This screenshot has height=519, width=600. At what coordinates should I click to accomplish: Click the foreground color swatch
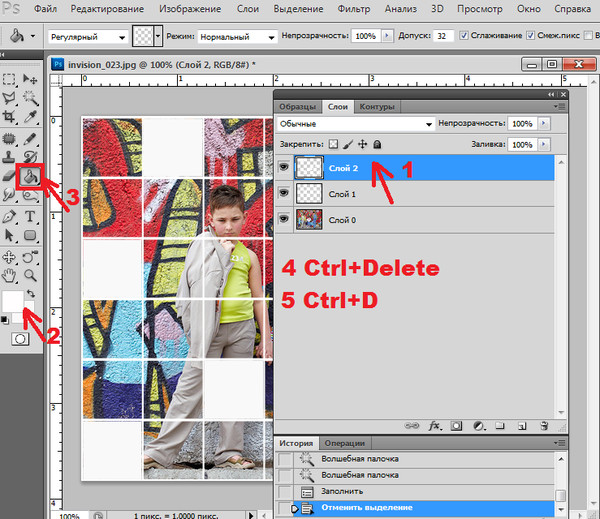point(12,301)
